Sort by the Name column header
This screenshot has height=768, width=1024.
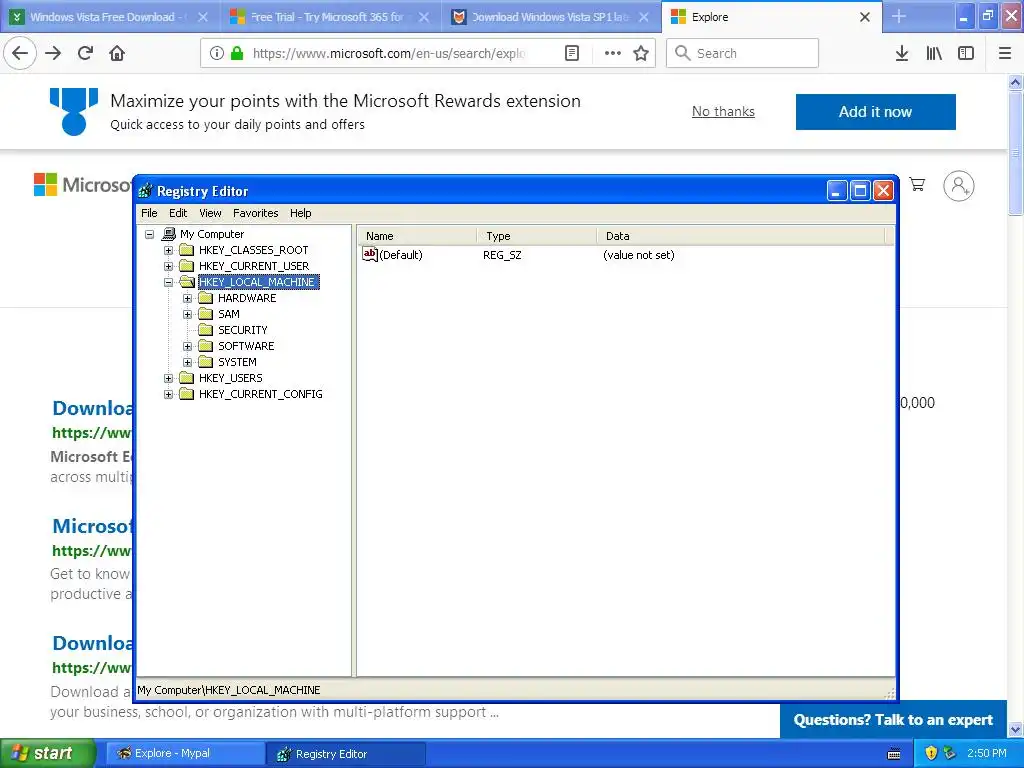pyautogui.click(x=417, y=236)
